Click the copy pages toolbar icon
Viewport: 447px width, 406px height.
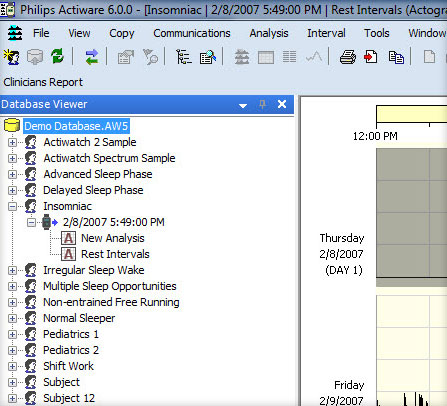(396, 57)
